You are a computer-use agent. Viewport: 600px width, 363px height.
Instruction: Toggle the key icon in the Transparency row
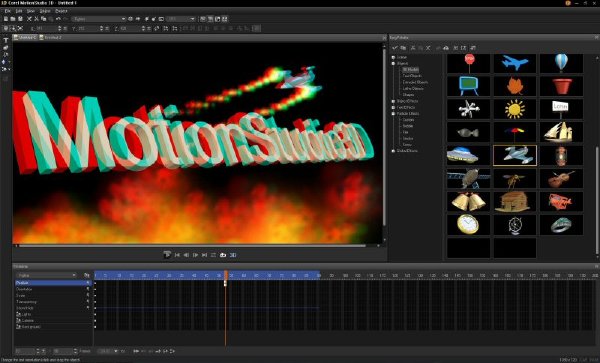pyautogui.click(x=88, y=301)
